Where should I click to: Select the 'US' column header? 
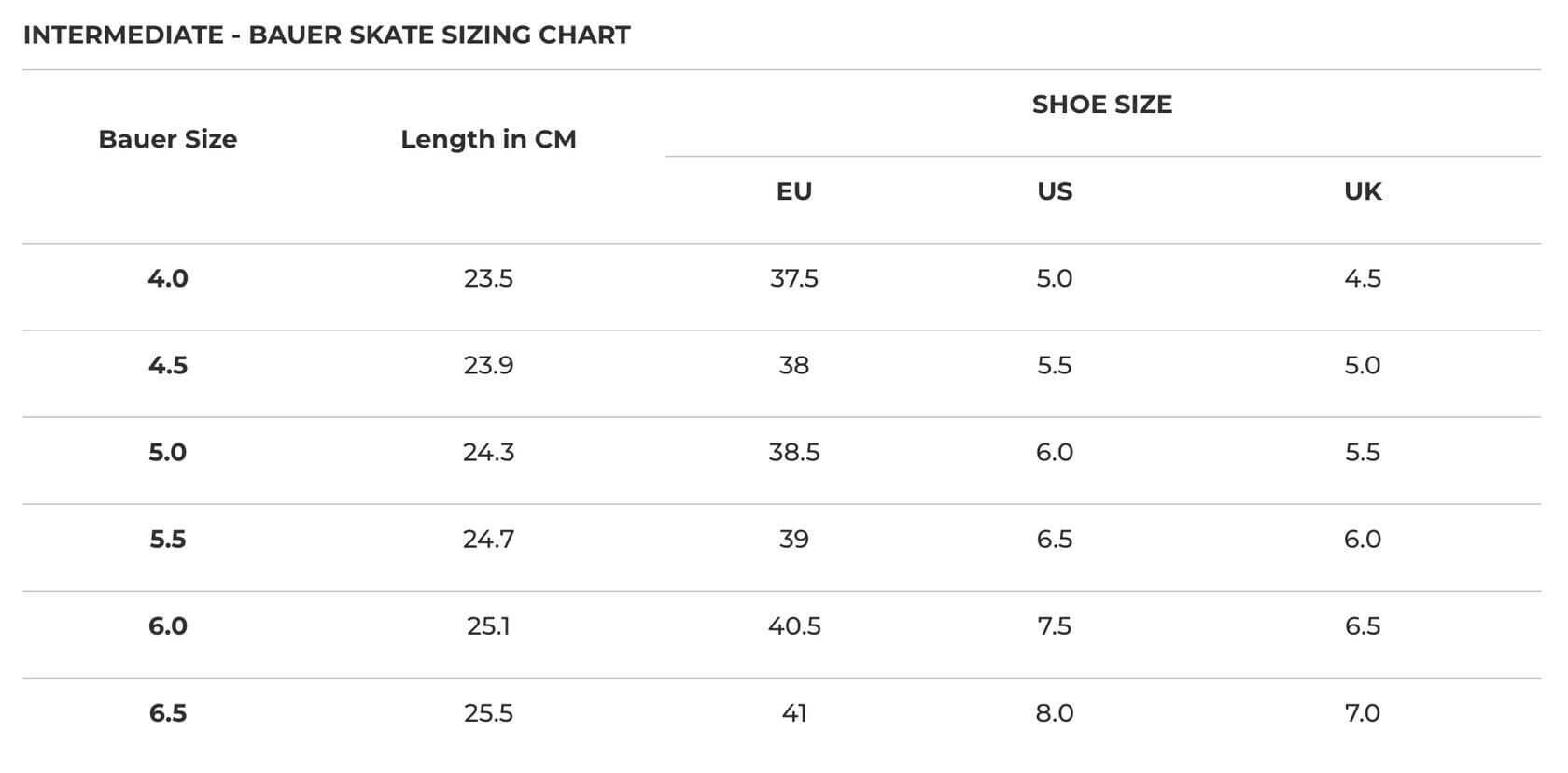click(x=1055, y=191)
